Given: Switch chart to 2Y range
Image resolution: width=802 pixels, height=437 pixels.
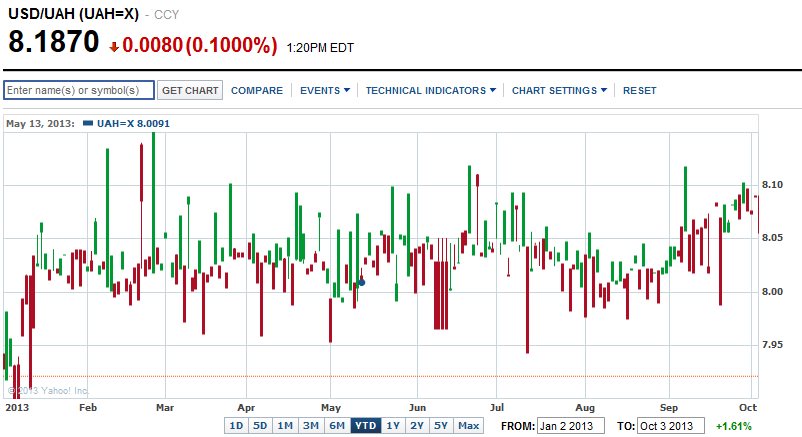Looking at the screenshot, I should point(417,426).
